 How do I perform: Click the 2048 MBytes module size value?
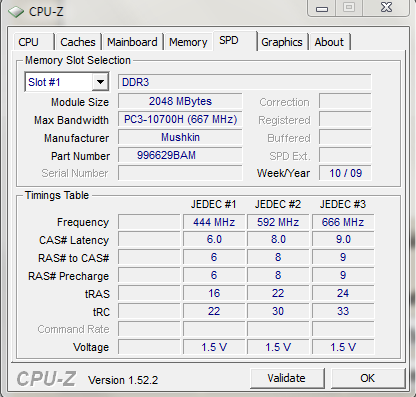click(x=180, y=101)
